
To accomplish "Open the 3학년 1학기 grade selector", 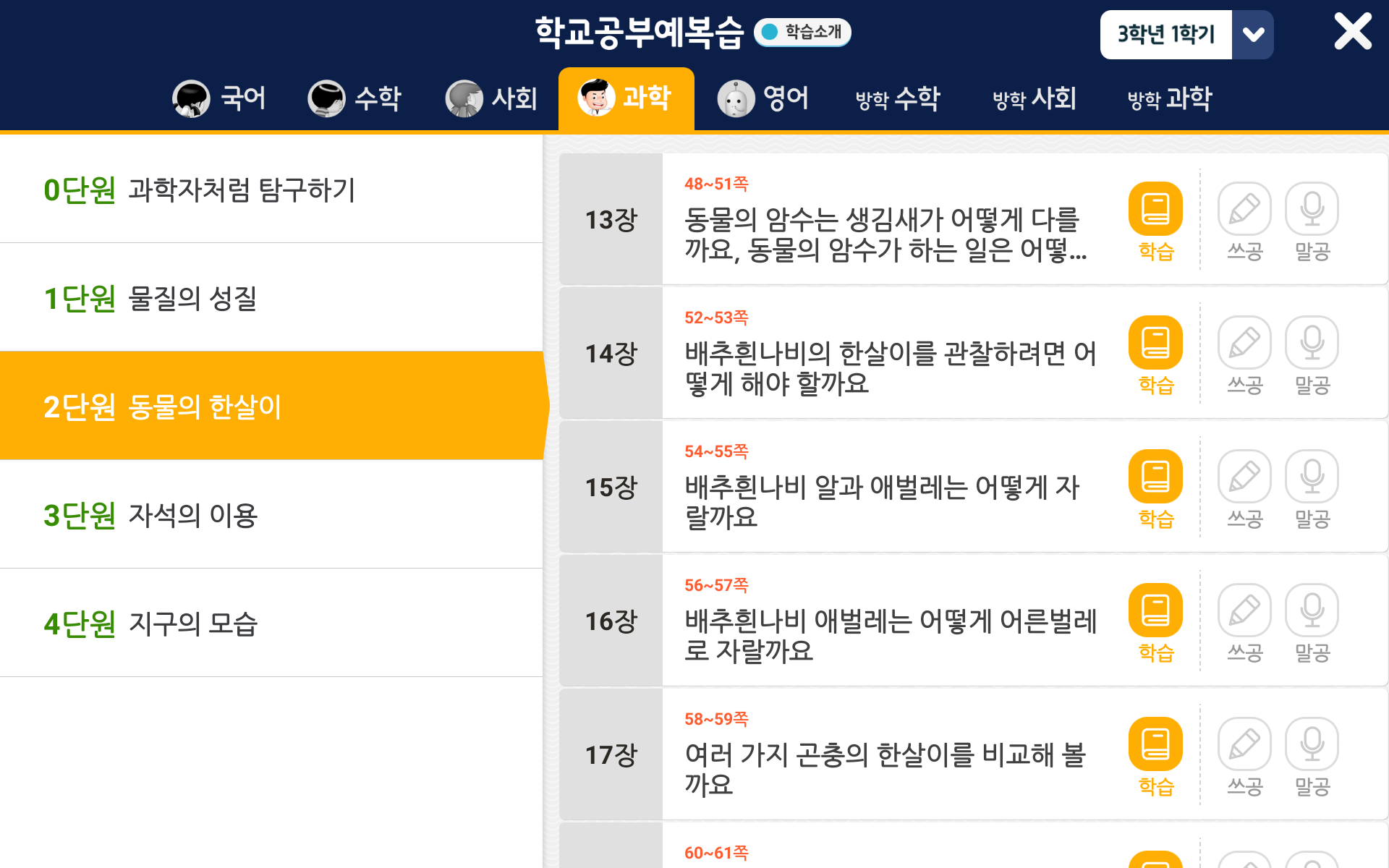I will click(x=1165, y=35).
